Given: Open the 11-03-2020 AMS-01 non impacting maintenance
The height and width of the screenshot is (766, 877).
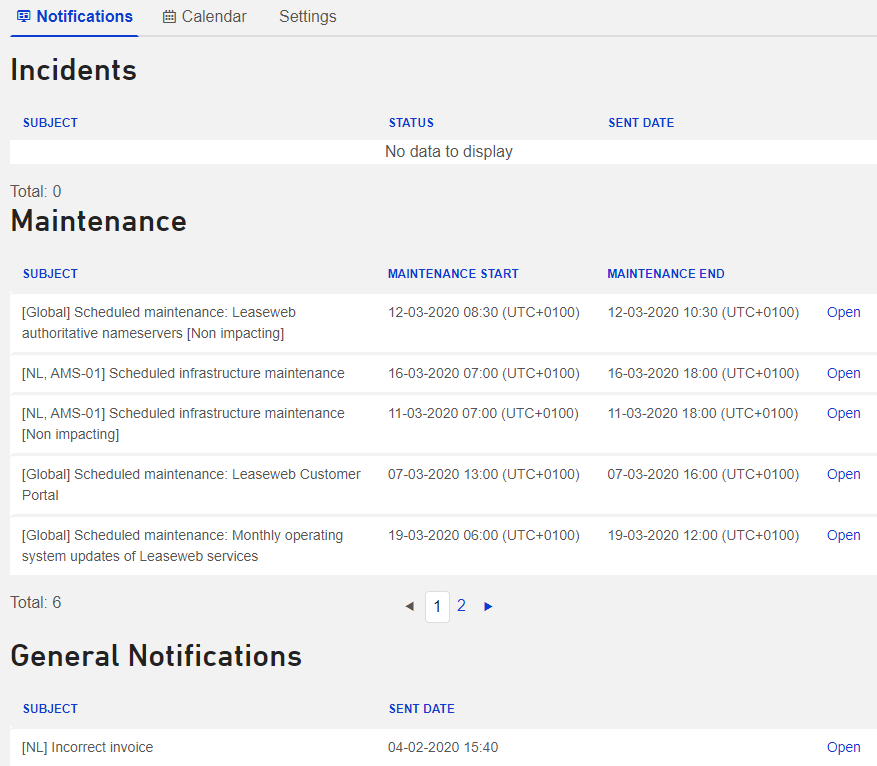Looking at the screenshot, I should [843, 413].
